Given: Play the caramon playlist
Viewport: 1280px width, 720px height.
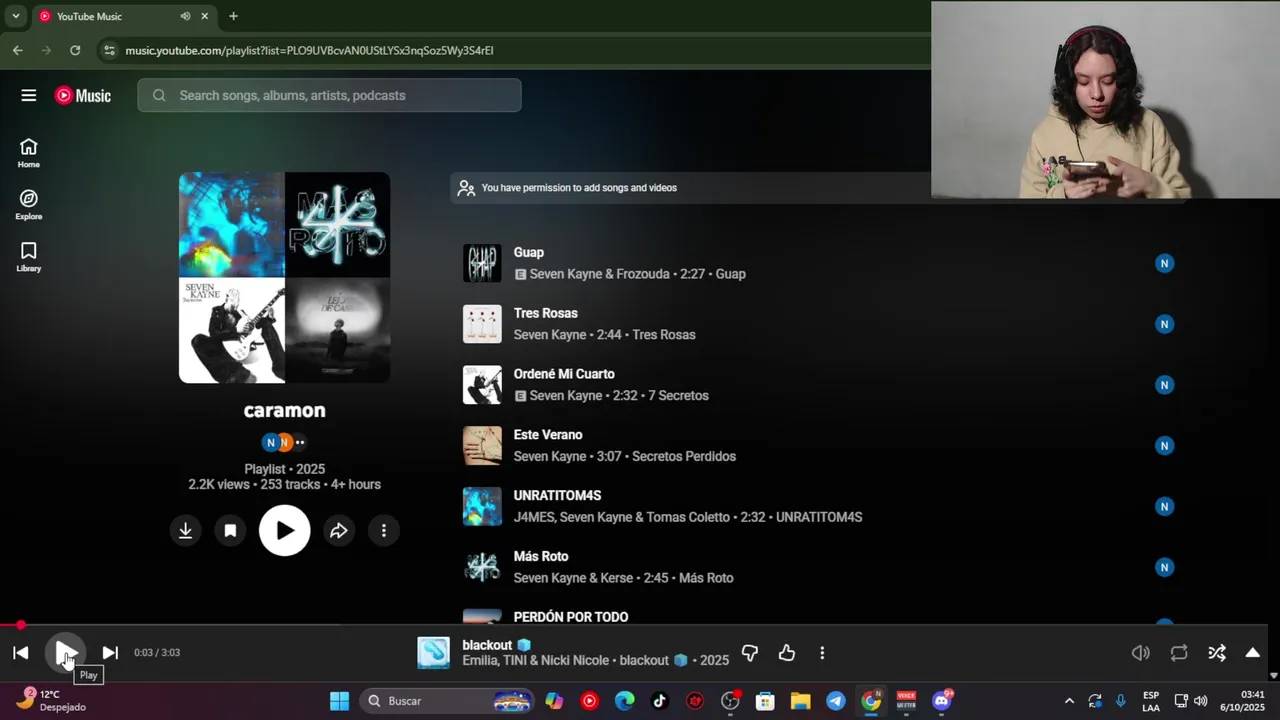Looking at the screenshot, I should 285,531.
